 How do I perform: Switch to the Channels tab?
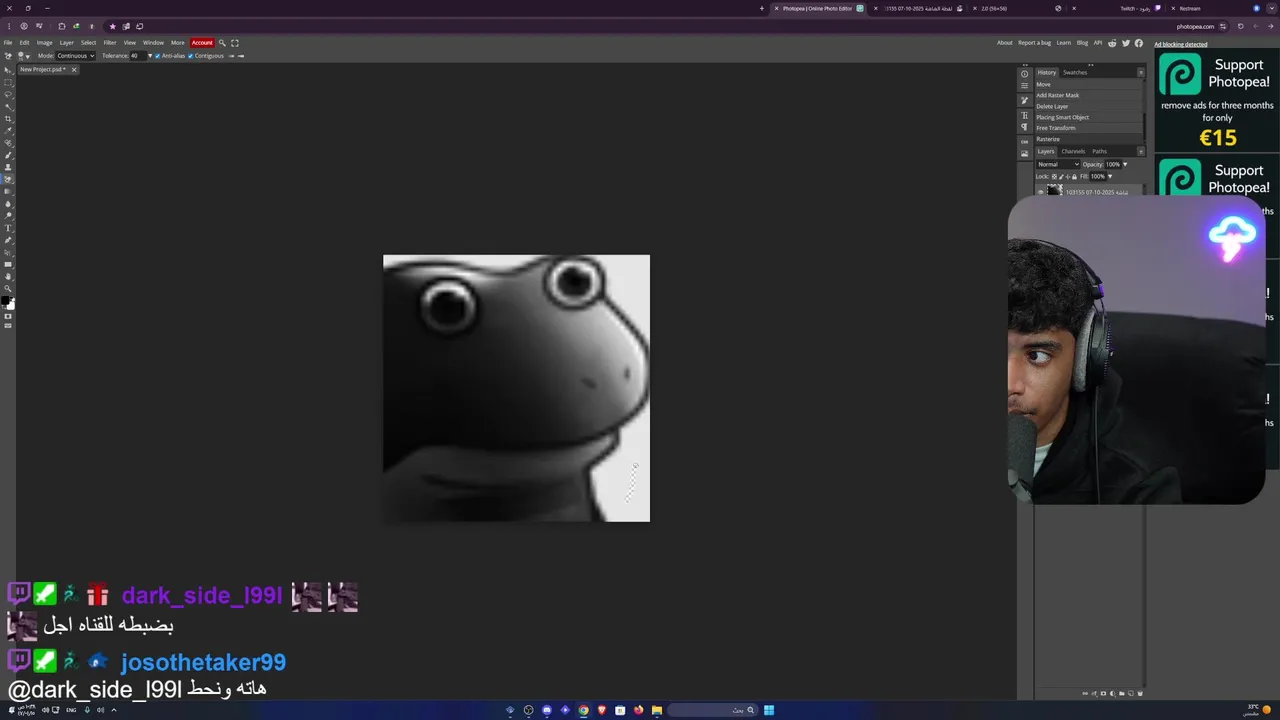pos(1073,151)
